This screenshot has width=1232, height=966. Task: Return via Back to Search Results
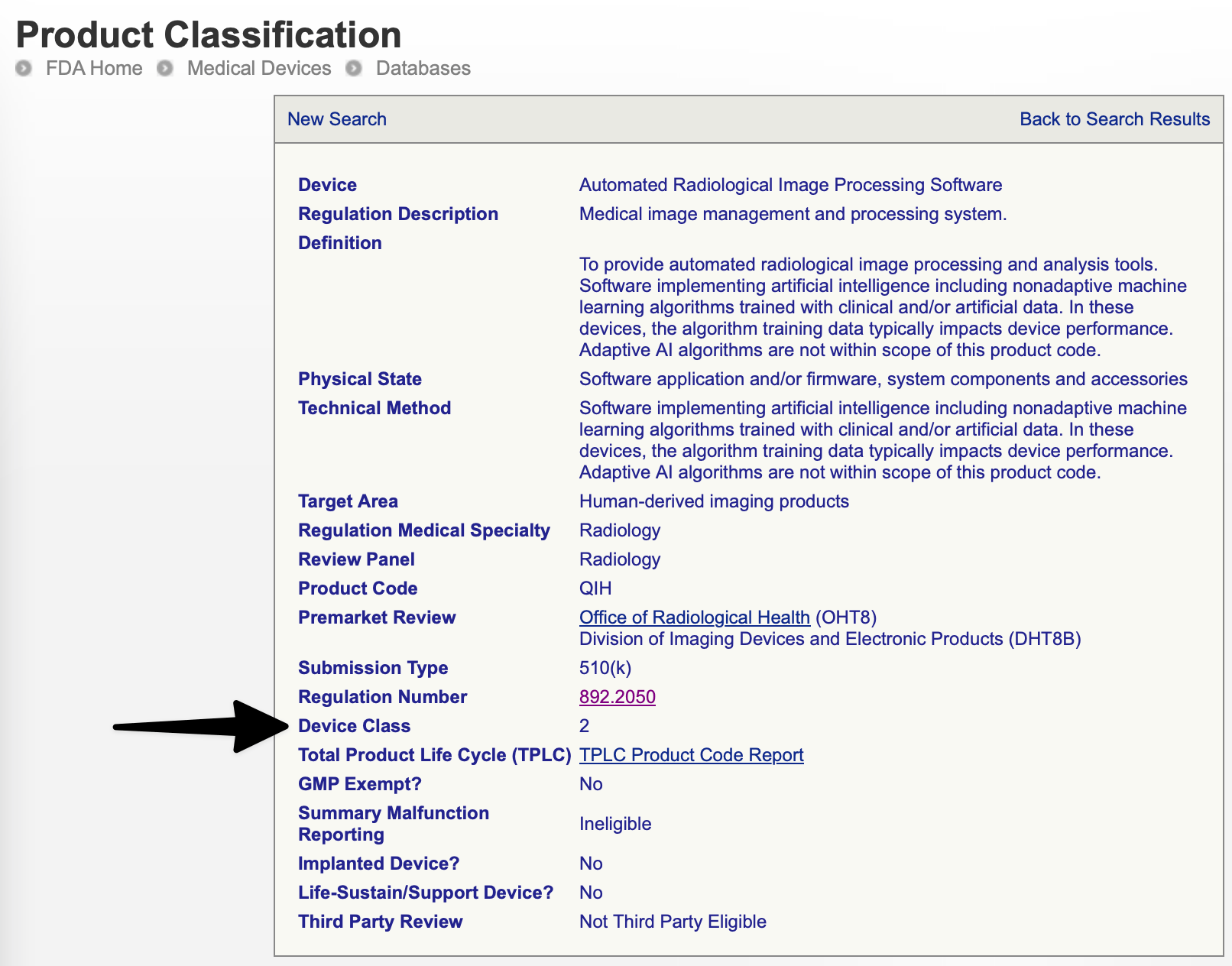tap(1114, 119)
